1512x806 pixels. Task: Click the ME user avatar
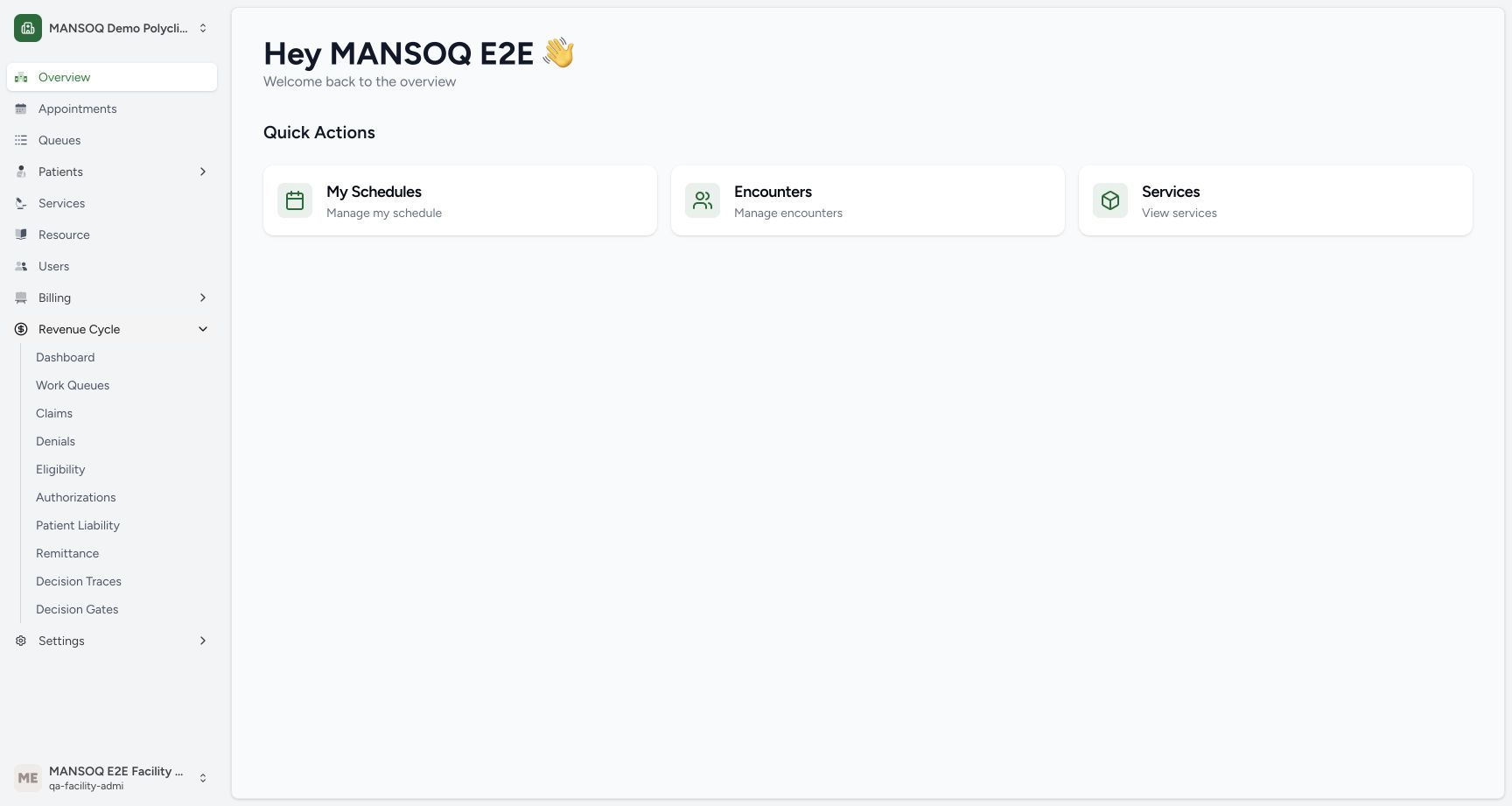[28, 778]
